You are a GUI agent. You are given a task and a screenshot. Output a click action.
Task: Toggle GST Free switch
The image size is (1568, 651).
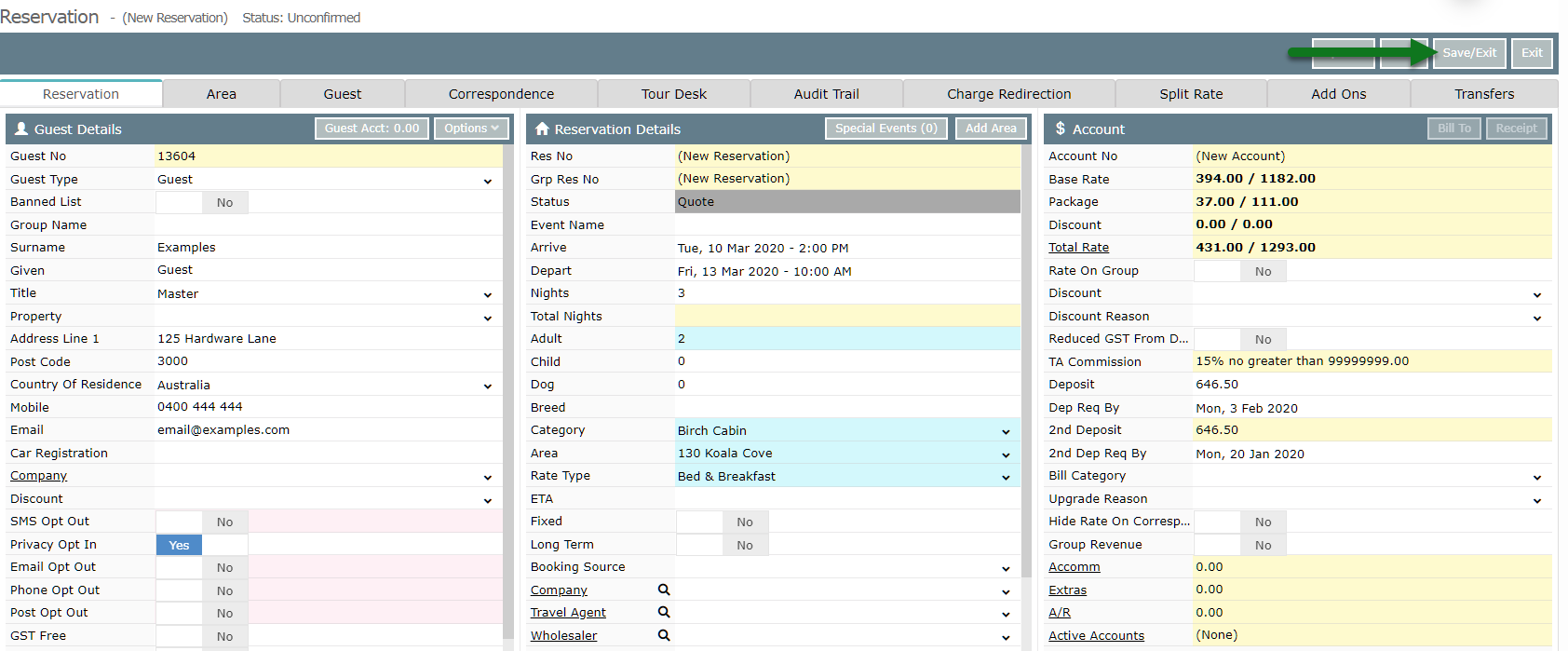[x=202, y=636]
